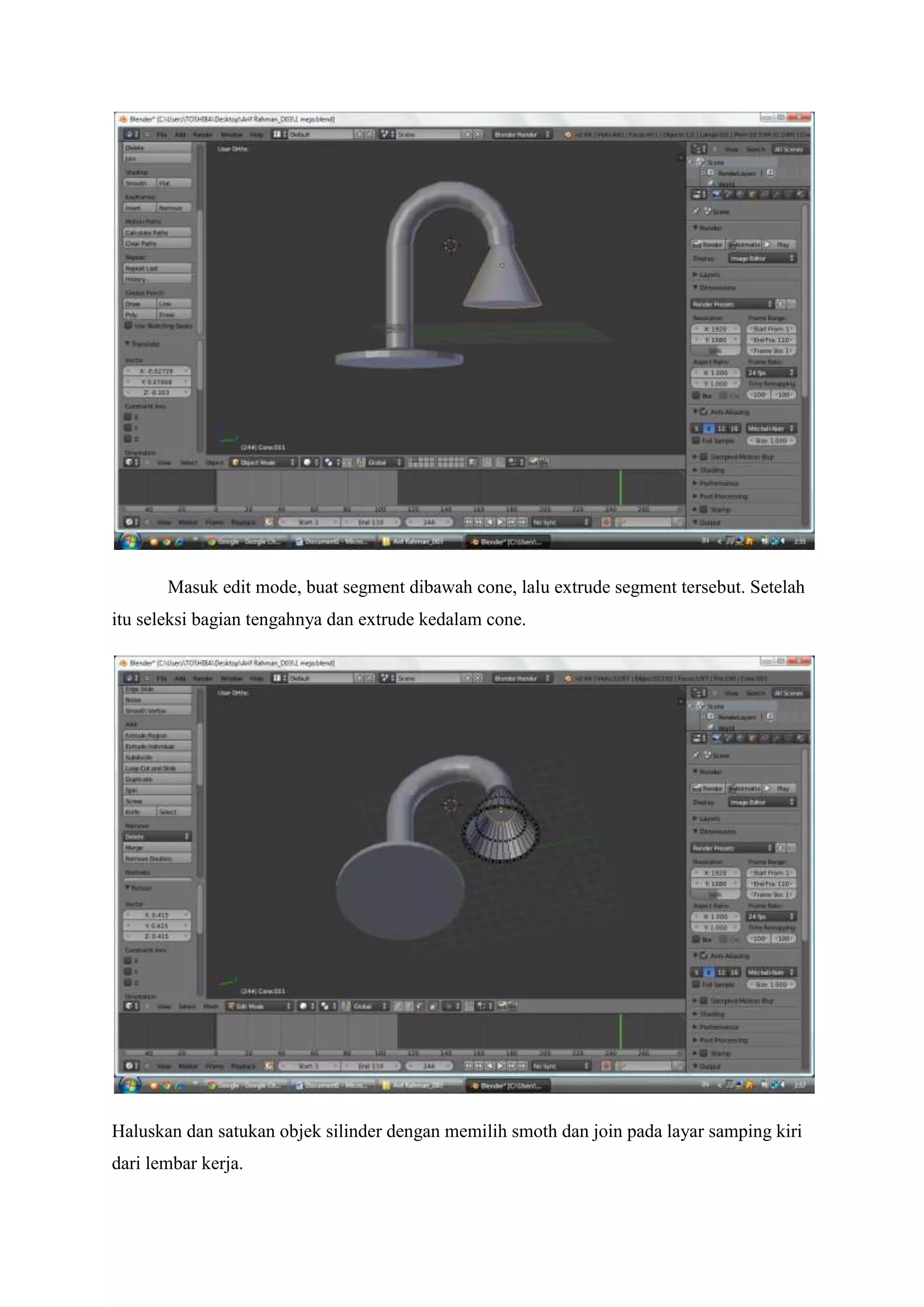
Task: Click End 110 frame field in Object Mode timeline
Action: tap(371, 522)
